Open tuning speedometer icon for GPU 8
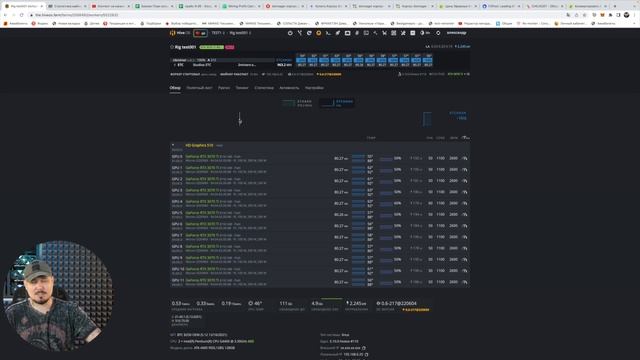This screenshot has height=360, width=640. (464, 248)
